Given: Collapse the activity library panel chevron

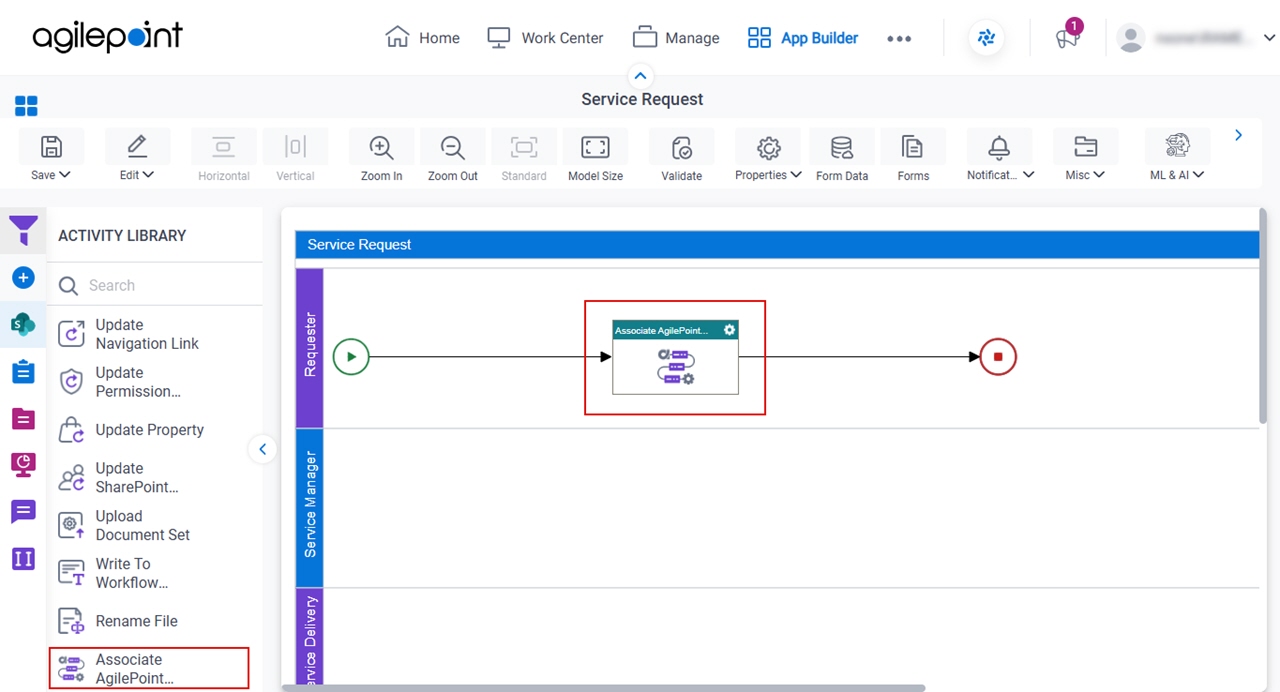Looking at the screenshot, I should pyautogui.click(x=262, y=449).
